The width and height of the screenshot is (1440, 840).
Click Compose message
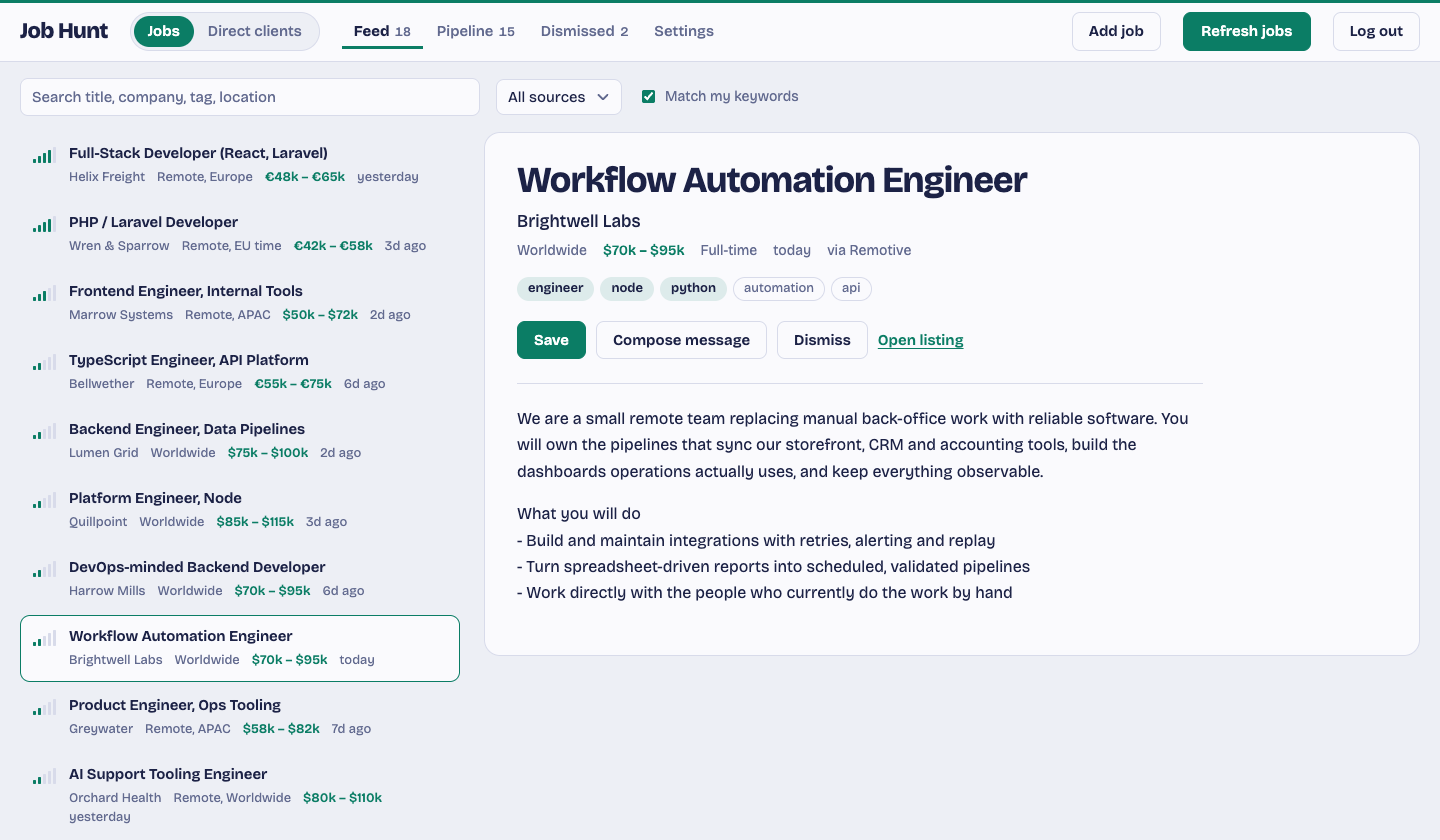[681, 340]
